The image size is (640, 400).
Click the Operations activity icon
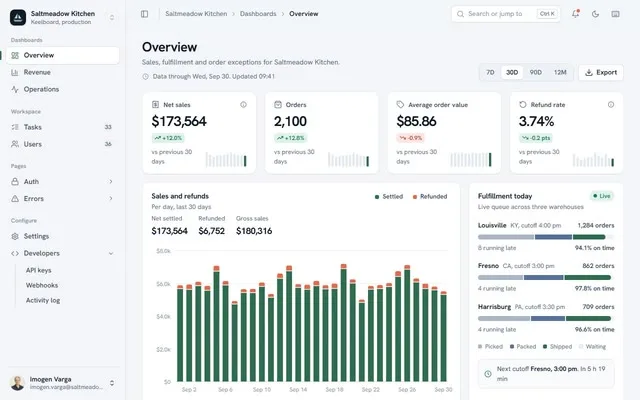(15, 89)
